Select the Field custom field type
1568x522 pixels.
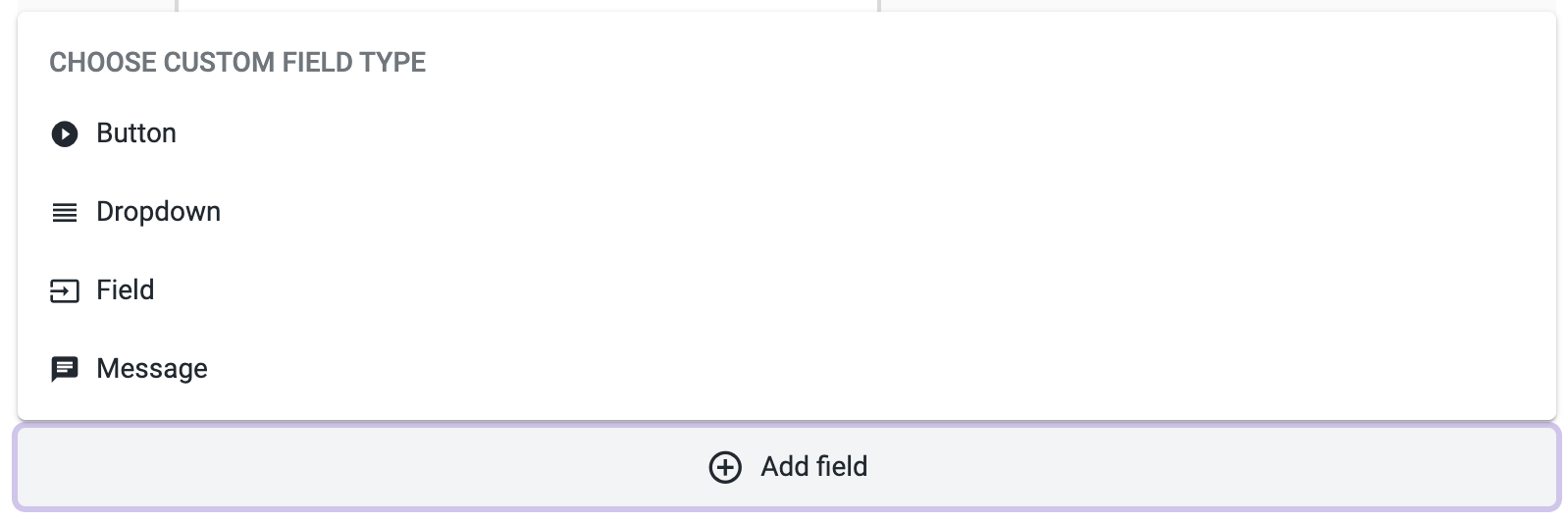click(x=787, y=290)
